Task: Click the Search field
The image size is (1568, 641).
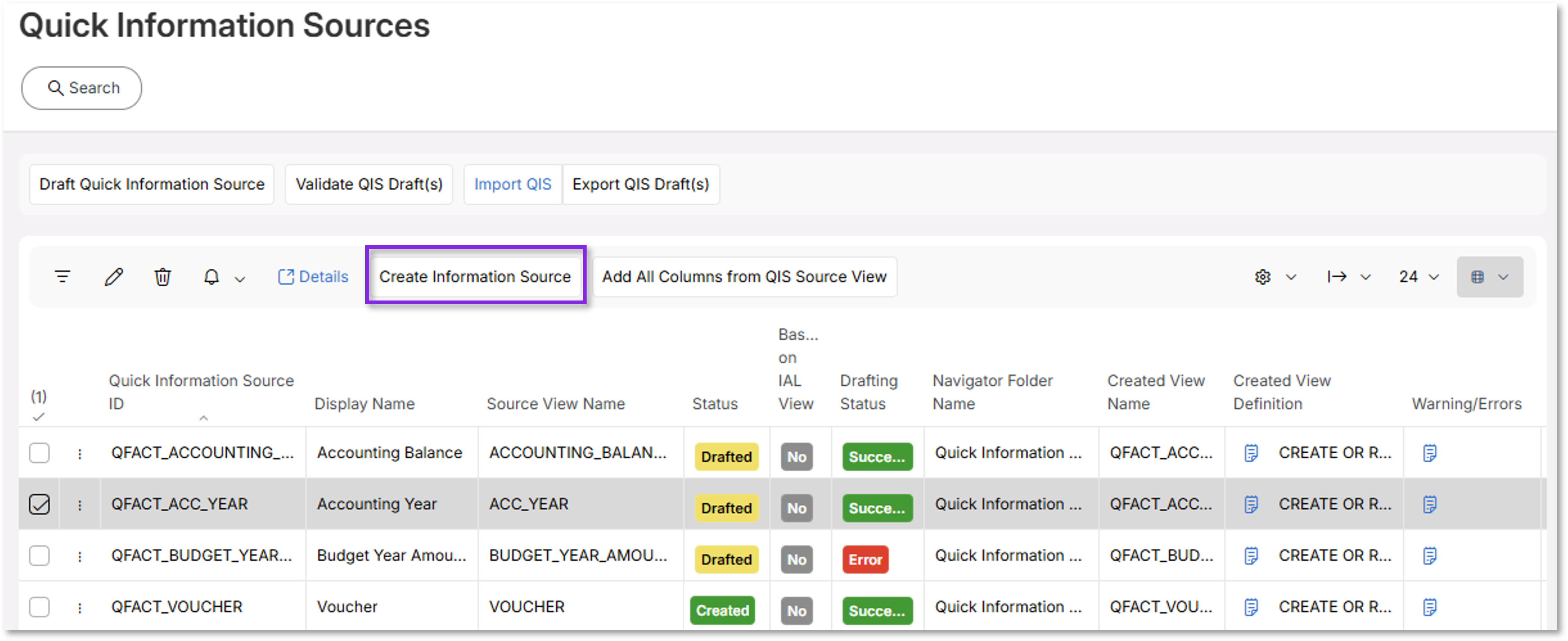Action: tap(82, 88)
